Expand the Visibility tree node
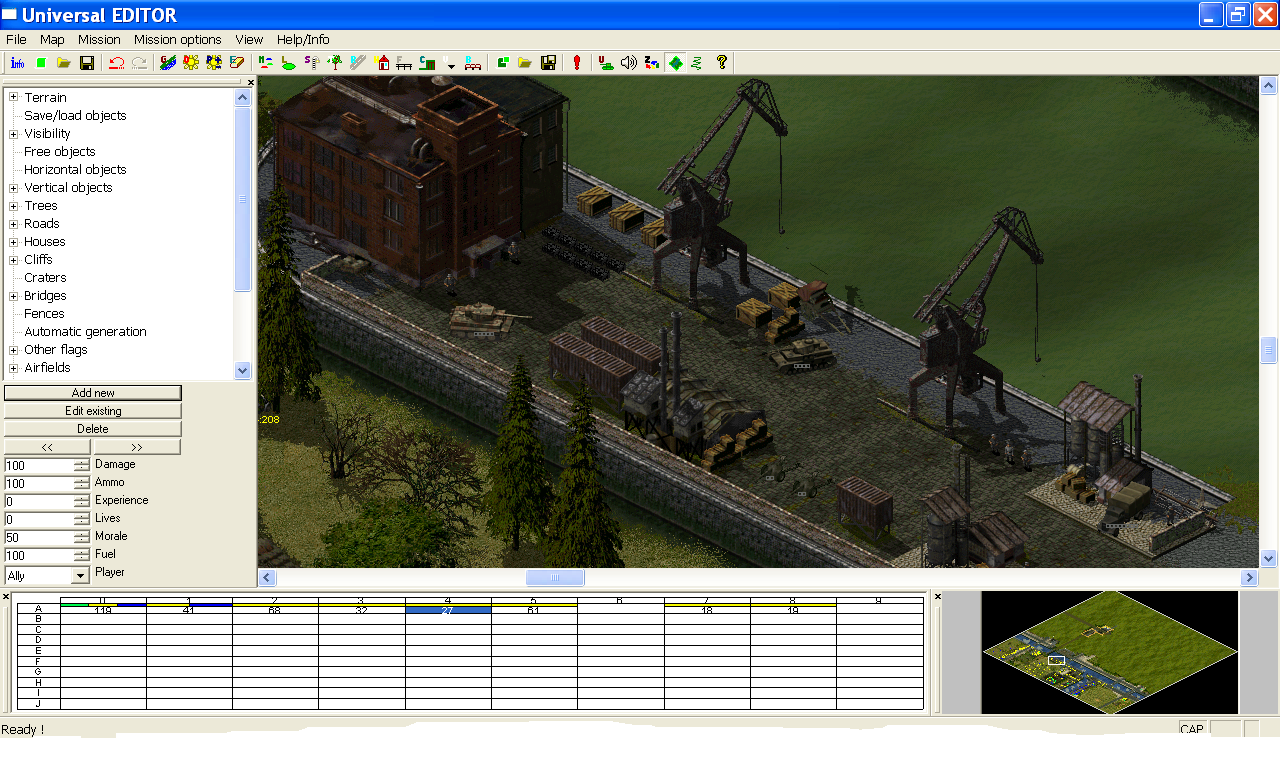Image resolution: width=1280 pixels, height=768 pixels. click(14, 133)
